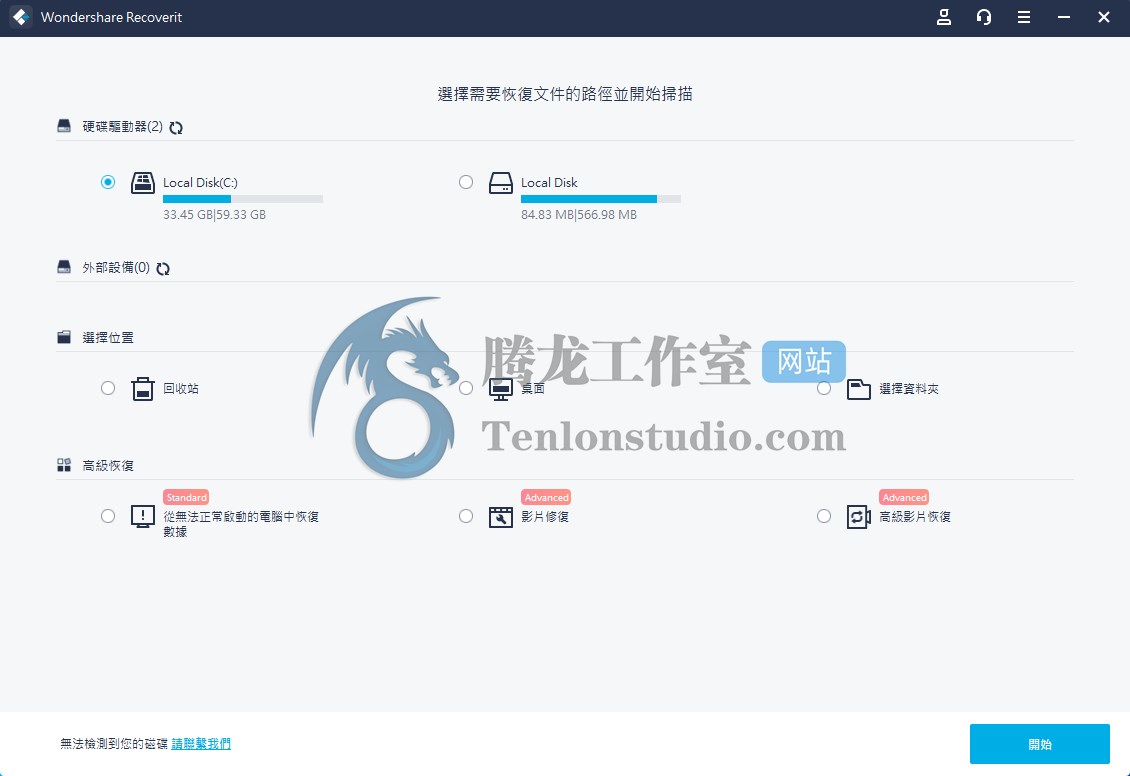Click the Advanced badge above 高級影片恢復
The image size is (1130, 776).
tap(904, 497)
